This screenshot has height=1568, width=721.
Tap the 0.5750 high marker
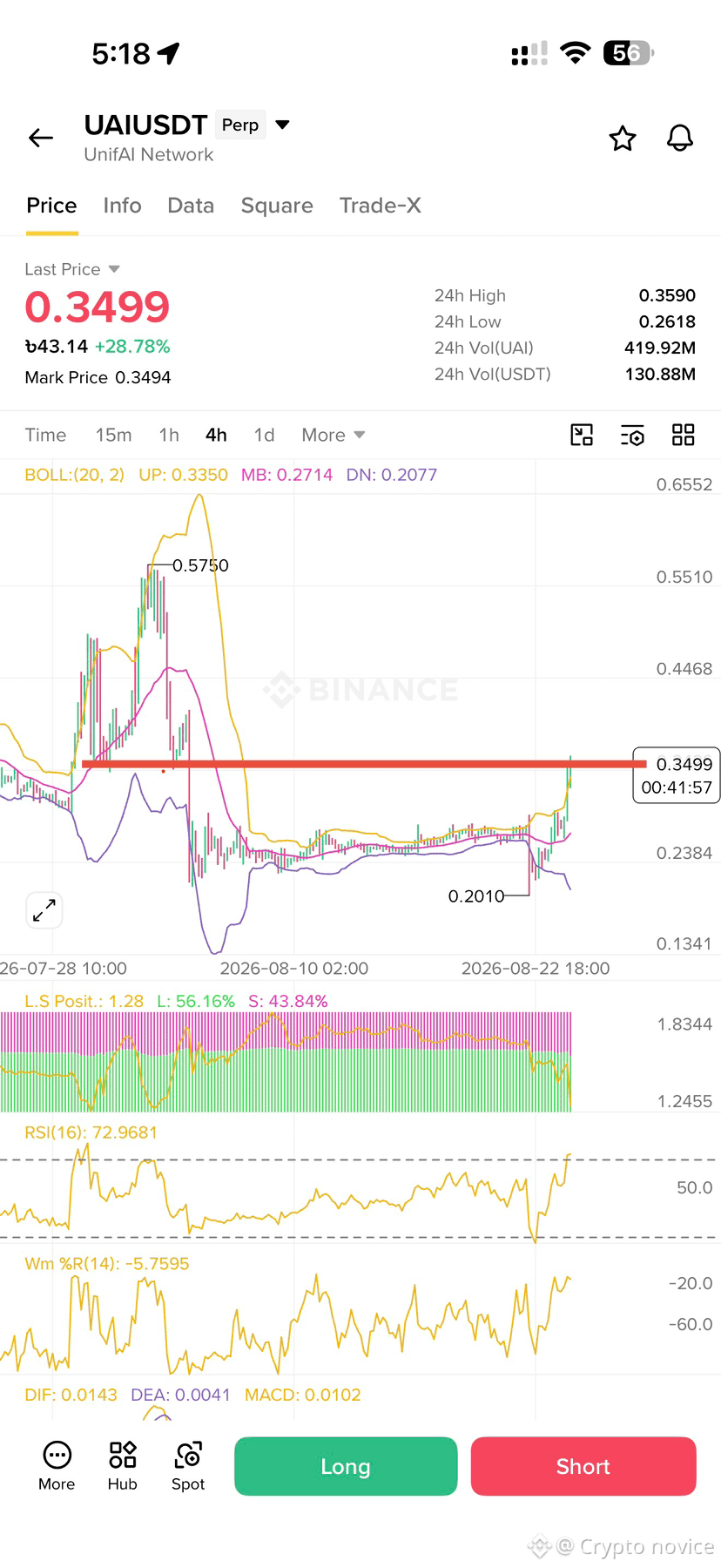pos(200,565)
